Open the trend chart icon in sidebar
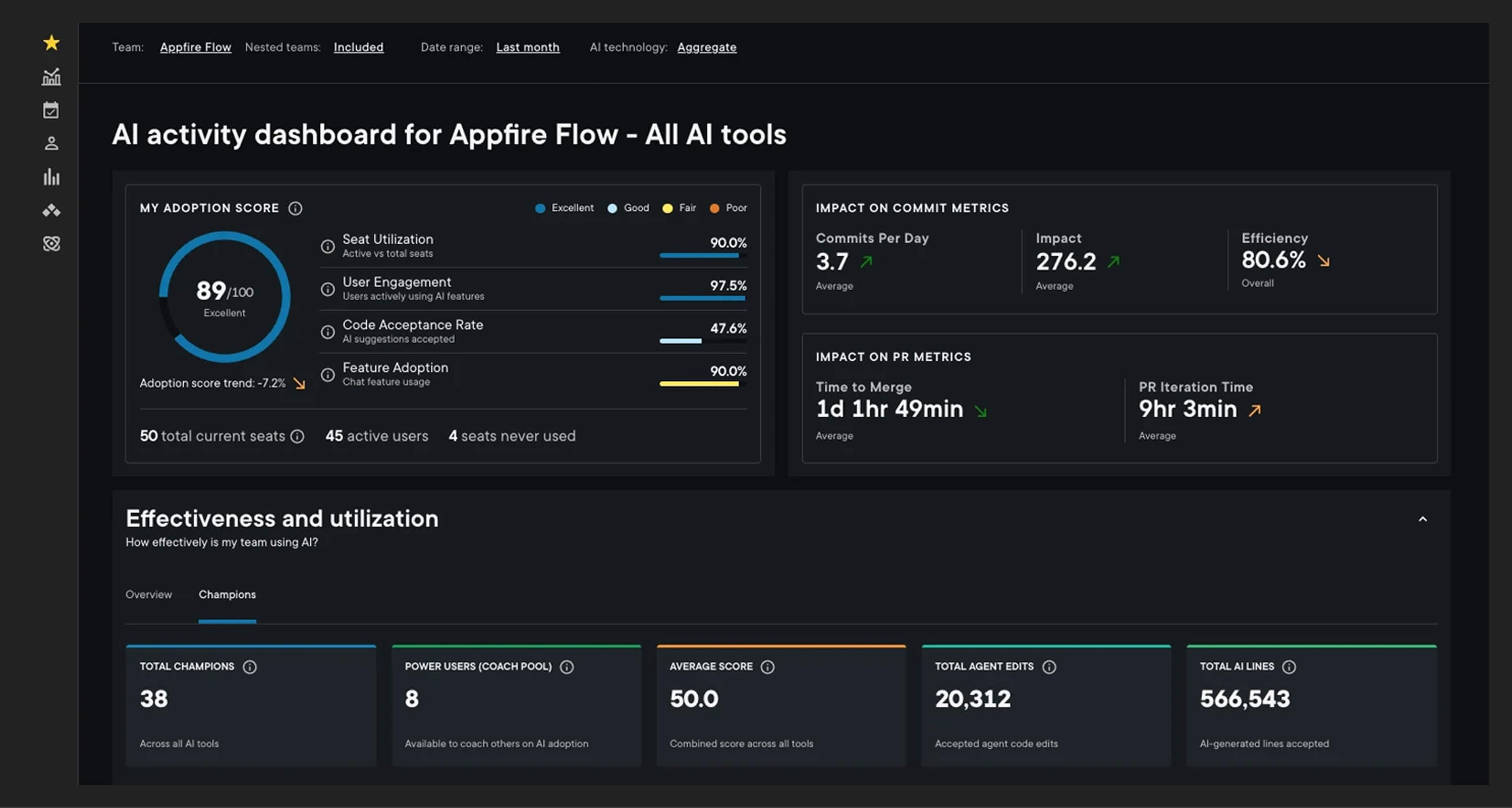The width and height of the screenshot is (1512, 808). tap(52, 77)
